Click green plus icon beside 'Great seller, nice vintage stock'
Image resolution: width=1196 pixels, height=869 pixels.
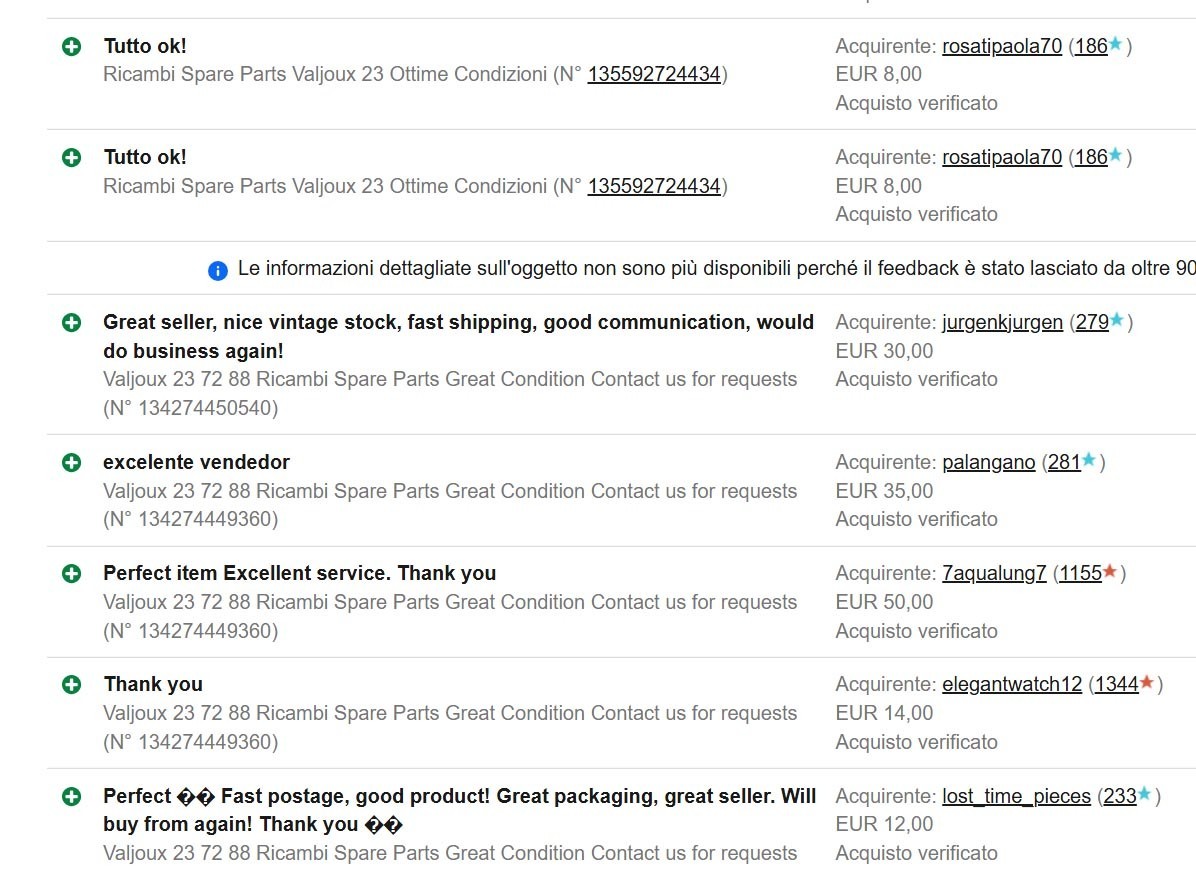pyautogui.click(x=72, y=323)
